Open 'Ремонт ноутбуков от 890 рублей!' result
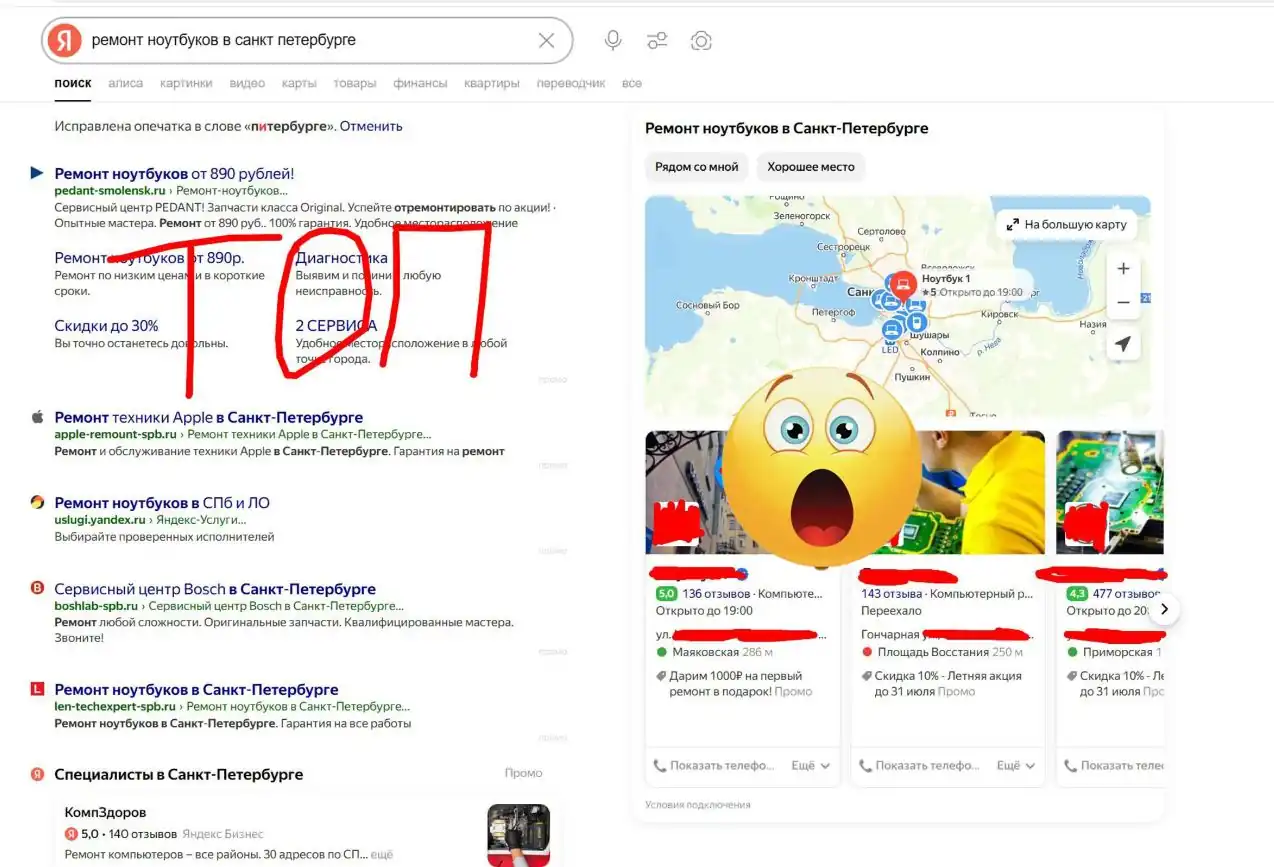The height and width of the screenshot is (867, 1274). click(x=174, y=174)
